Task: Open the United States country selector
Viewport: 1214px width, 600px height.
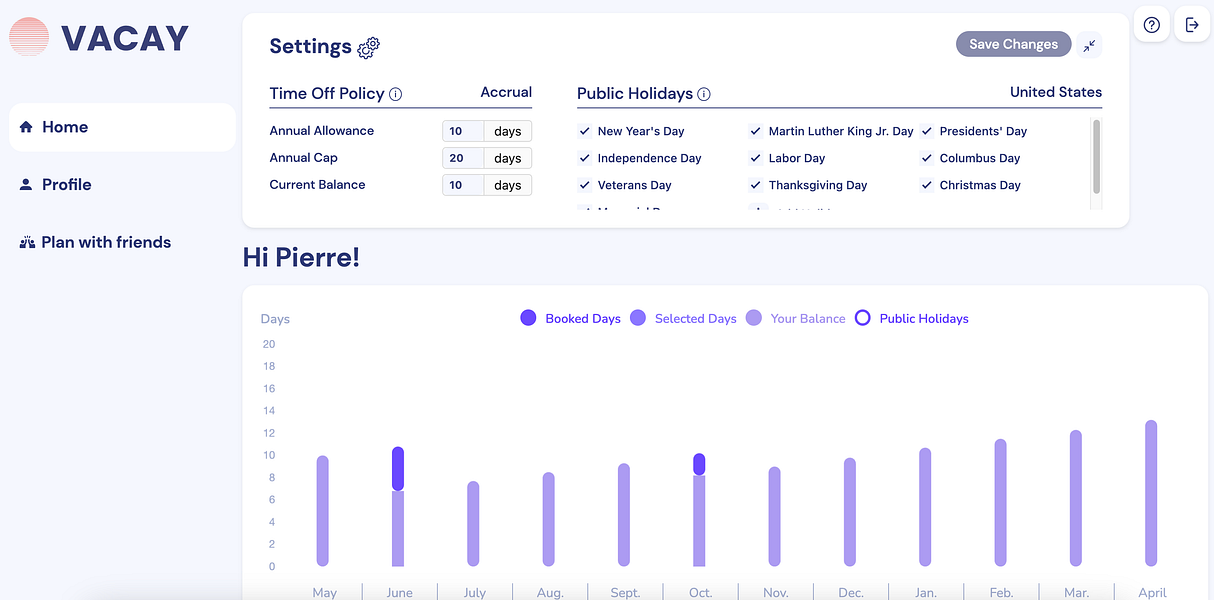Action: point(1056,92)
